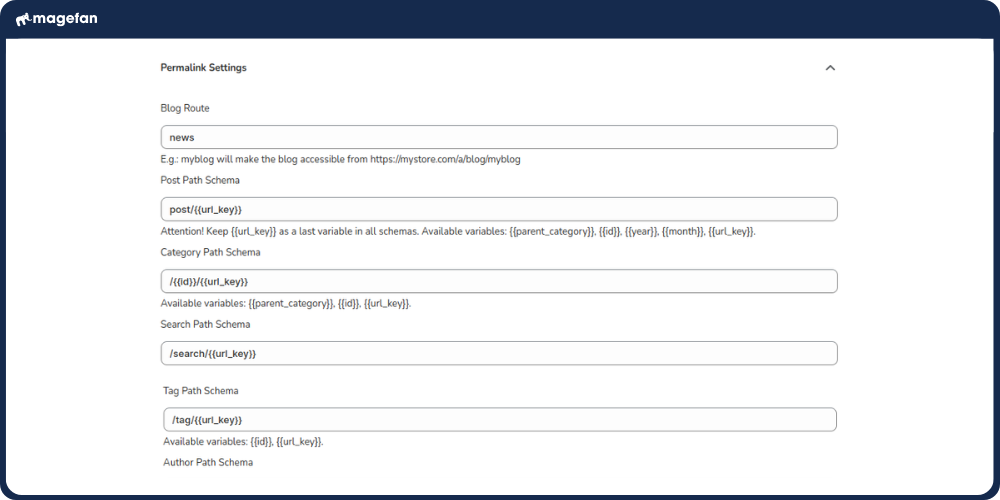Click the Search Path Schema label

tap(205, 324)
